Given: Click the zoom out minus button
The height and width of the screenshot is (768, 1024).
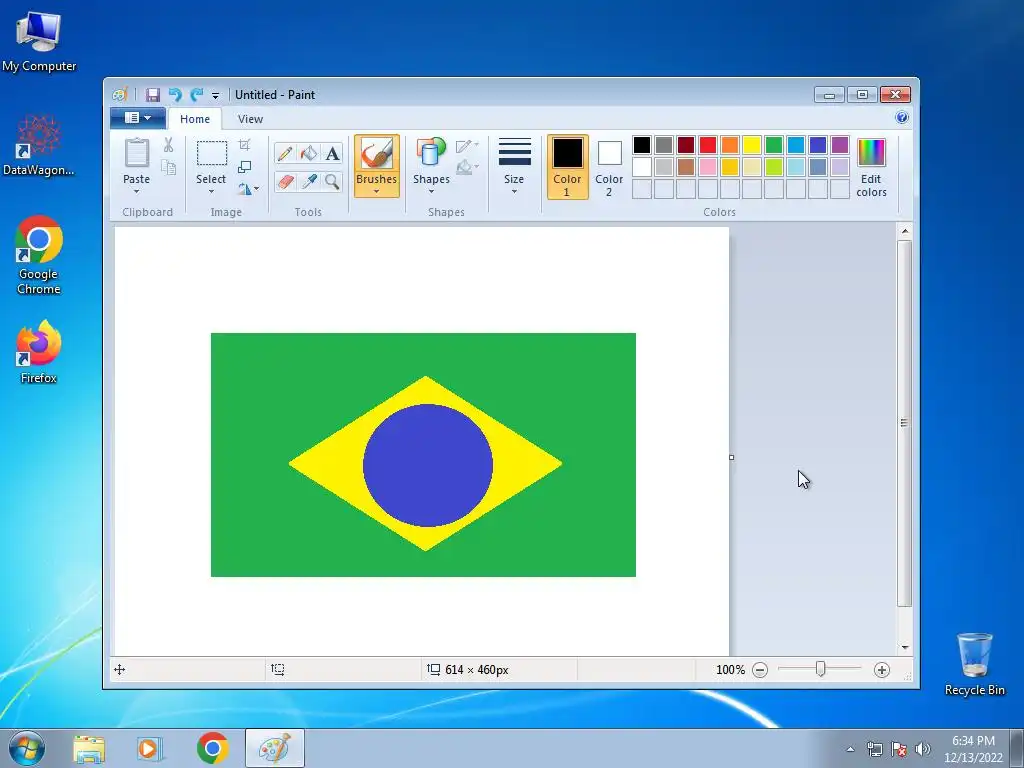Looking at the screenshot, I should pyautogui.click(x=760, y=670).
